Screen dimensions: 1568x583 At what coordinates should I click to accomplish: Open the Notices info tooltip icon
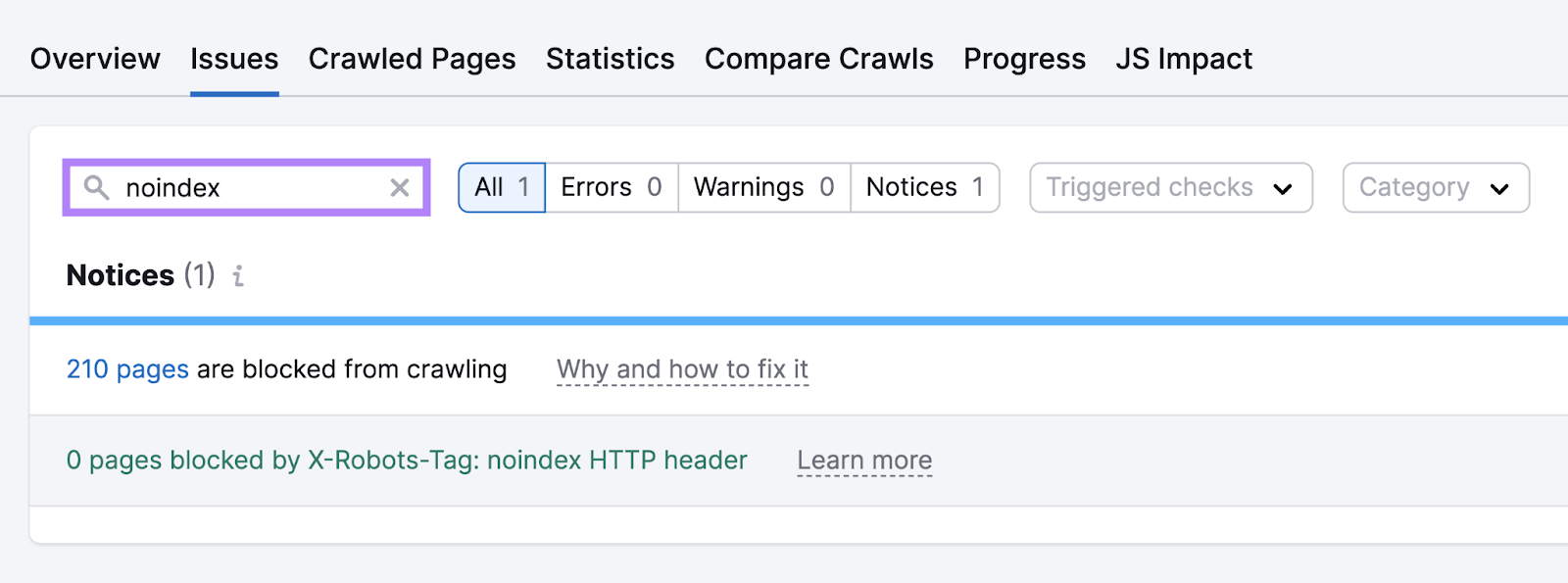[x=236, y=277]
